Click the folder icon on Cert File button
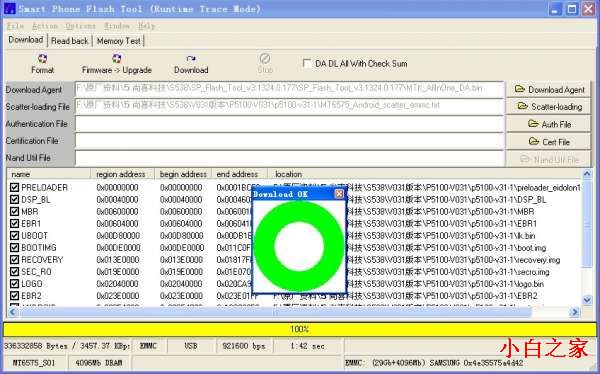 pos(534,141)
